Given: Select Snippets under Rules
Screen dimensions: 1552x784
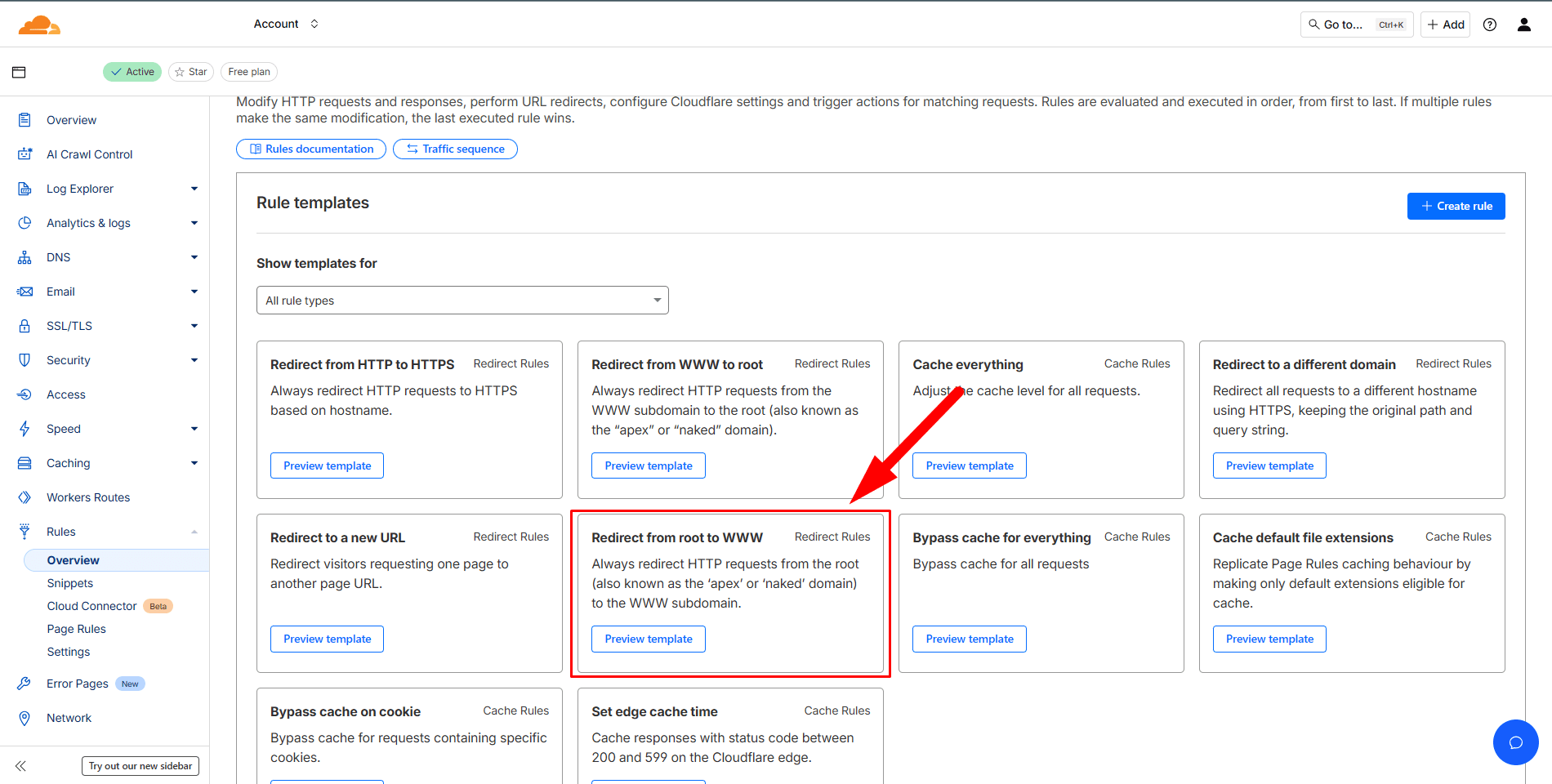Looking at the screenshot, I should point(70,583).
